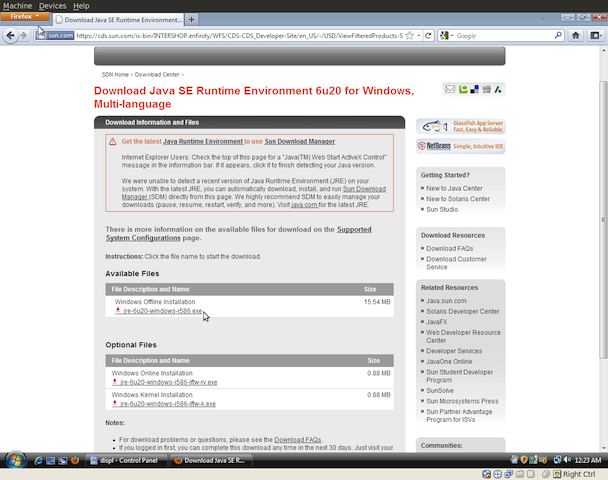Click the sun.com site identity badge

[x=55, y=36]
